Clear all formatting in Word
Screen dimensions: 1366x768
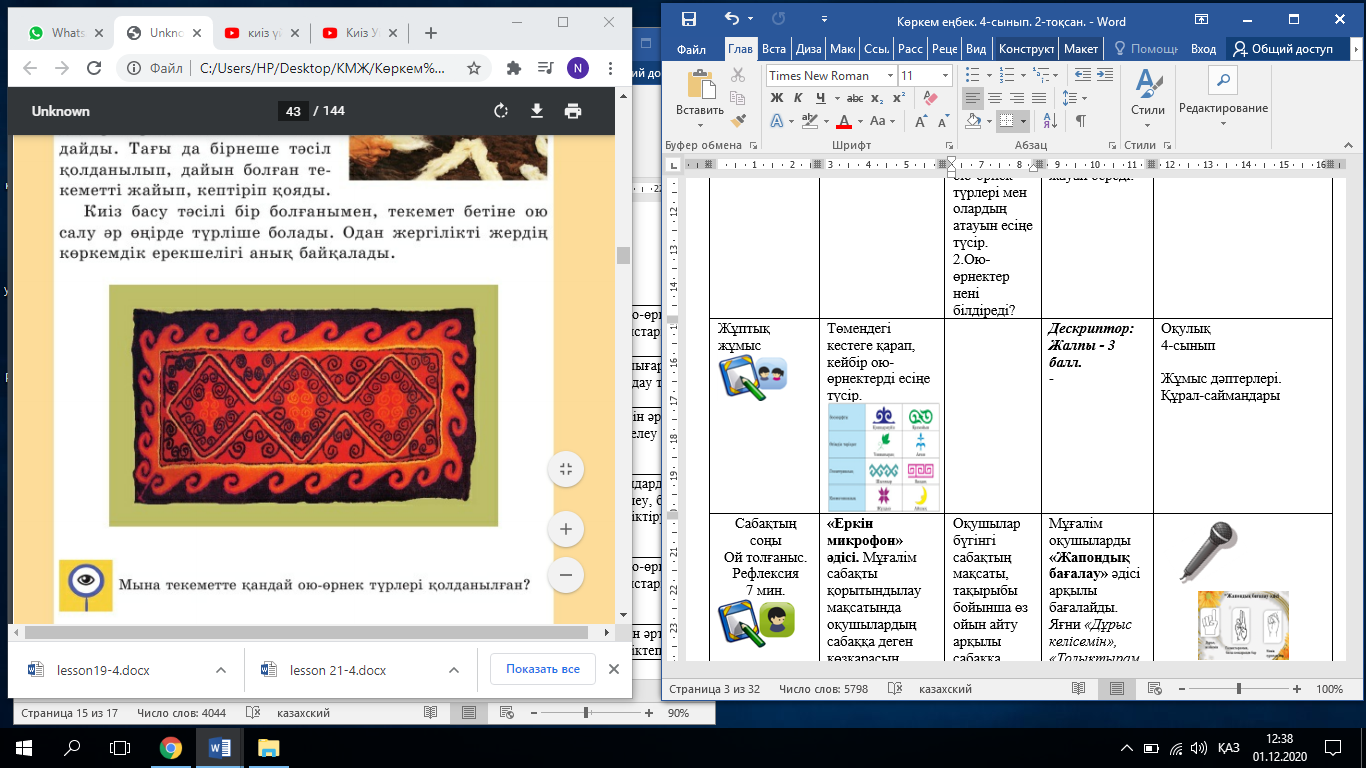click(931, 98)
